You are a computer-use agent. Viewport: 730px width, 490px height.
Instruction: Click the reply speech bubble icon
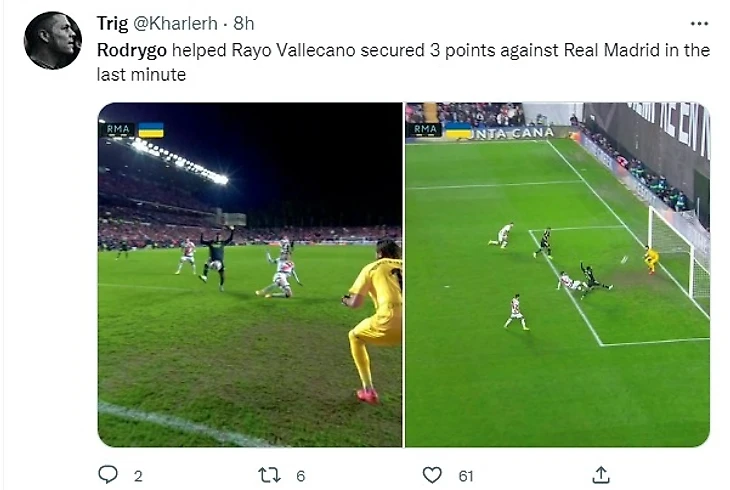click(108, 475)
